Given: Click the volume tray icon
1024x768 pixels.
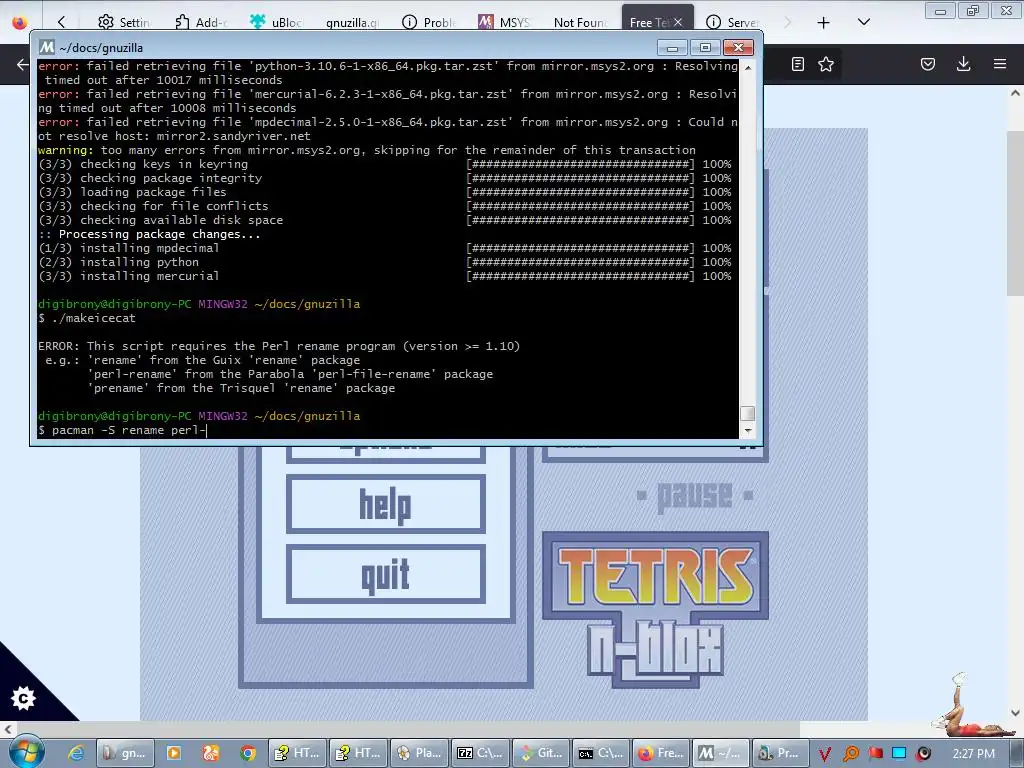Looking at the screenshot, I should [923, 754].
